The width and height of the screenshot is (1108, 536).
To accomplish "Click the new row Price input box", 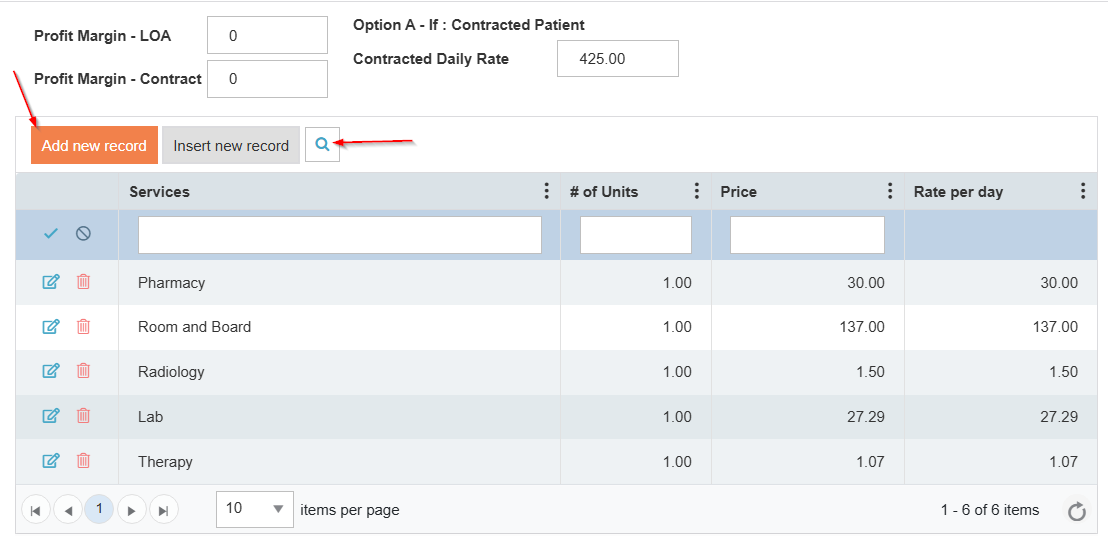I will click(807, 235).
